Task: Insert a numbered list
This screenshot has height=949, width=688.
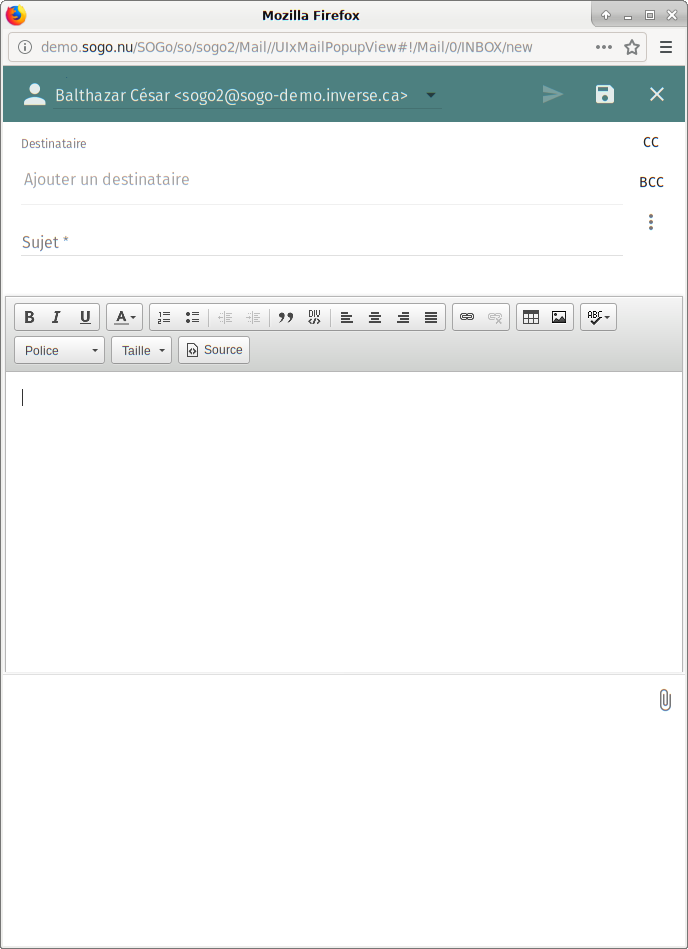Action: coord(164,317)
